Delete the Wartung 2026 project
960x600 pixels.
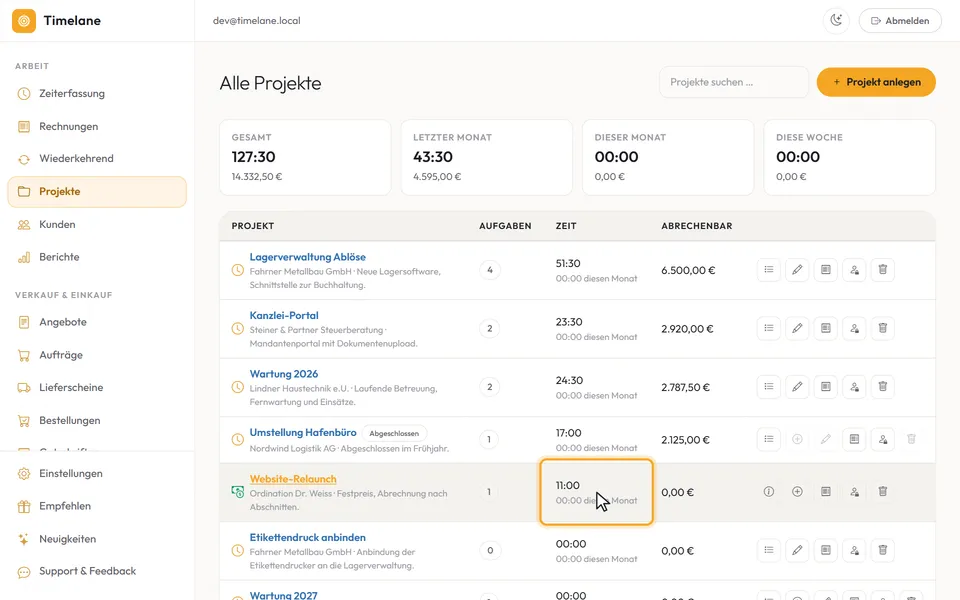pos(883,387)
